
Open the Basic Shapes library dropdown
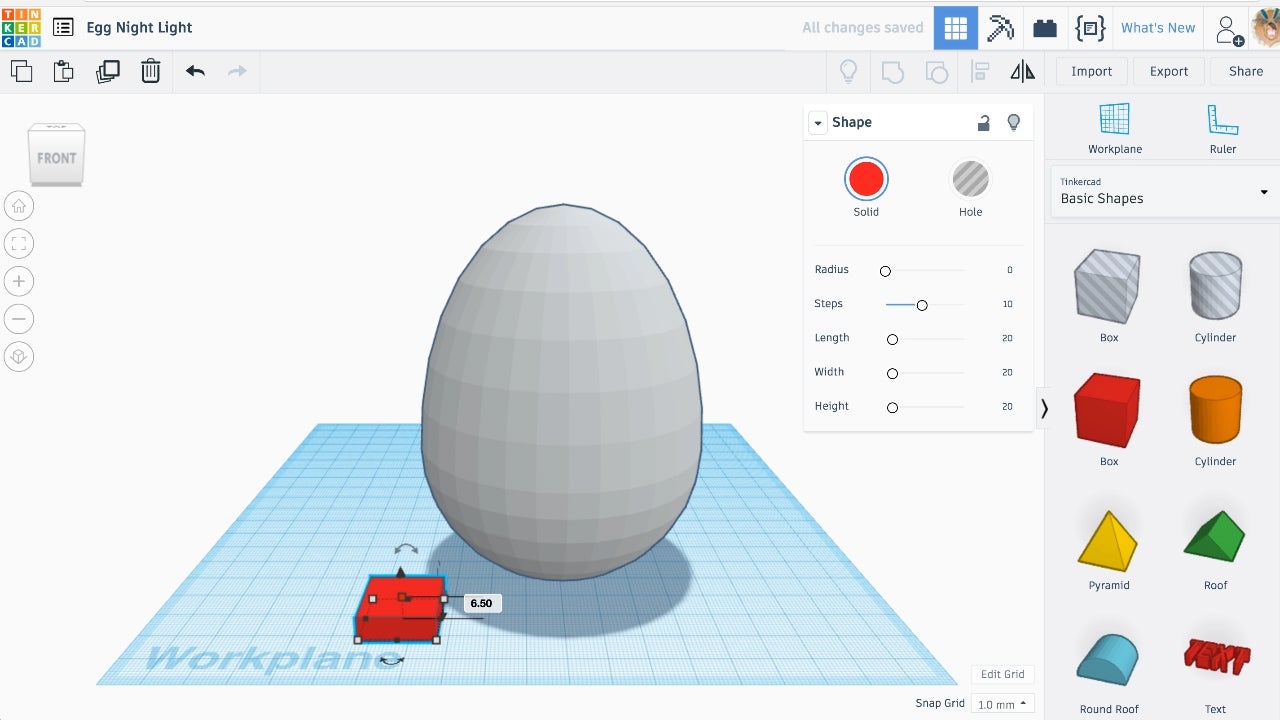pyautogui.click(x=1164, y=191)
